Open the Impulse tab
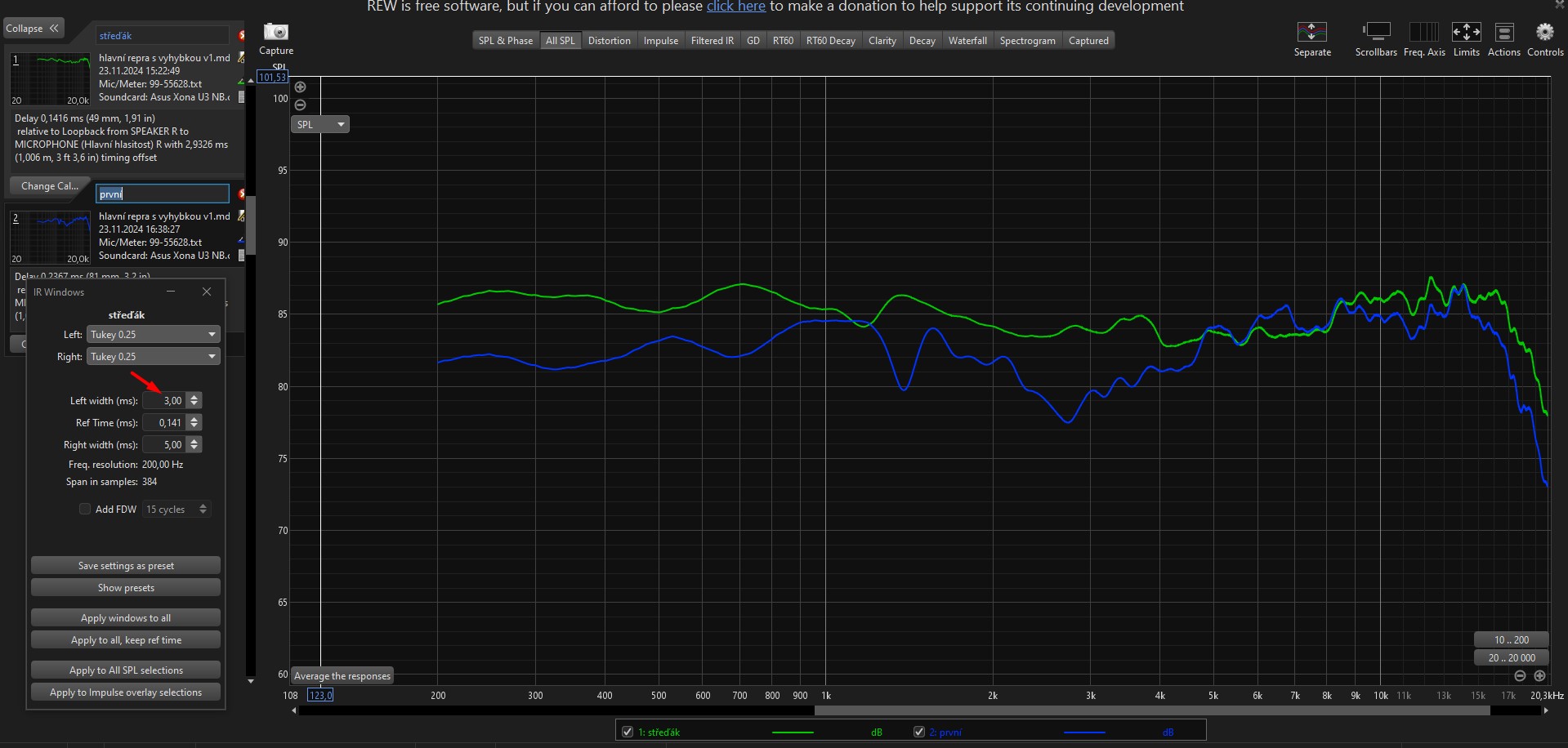Image resolution: width=1568 pixels, height=748 pixels. pos(661,41)
